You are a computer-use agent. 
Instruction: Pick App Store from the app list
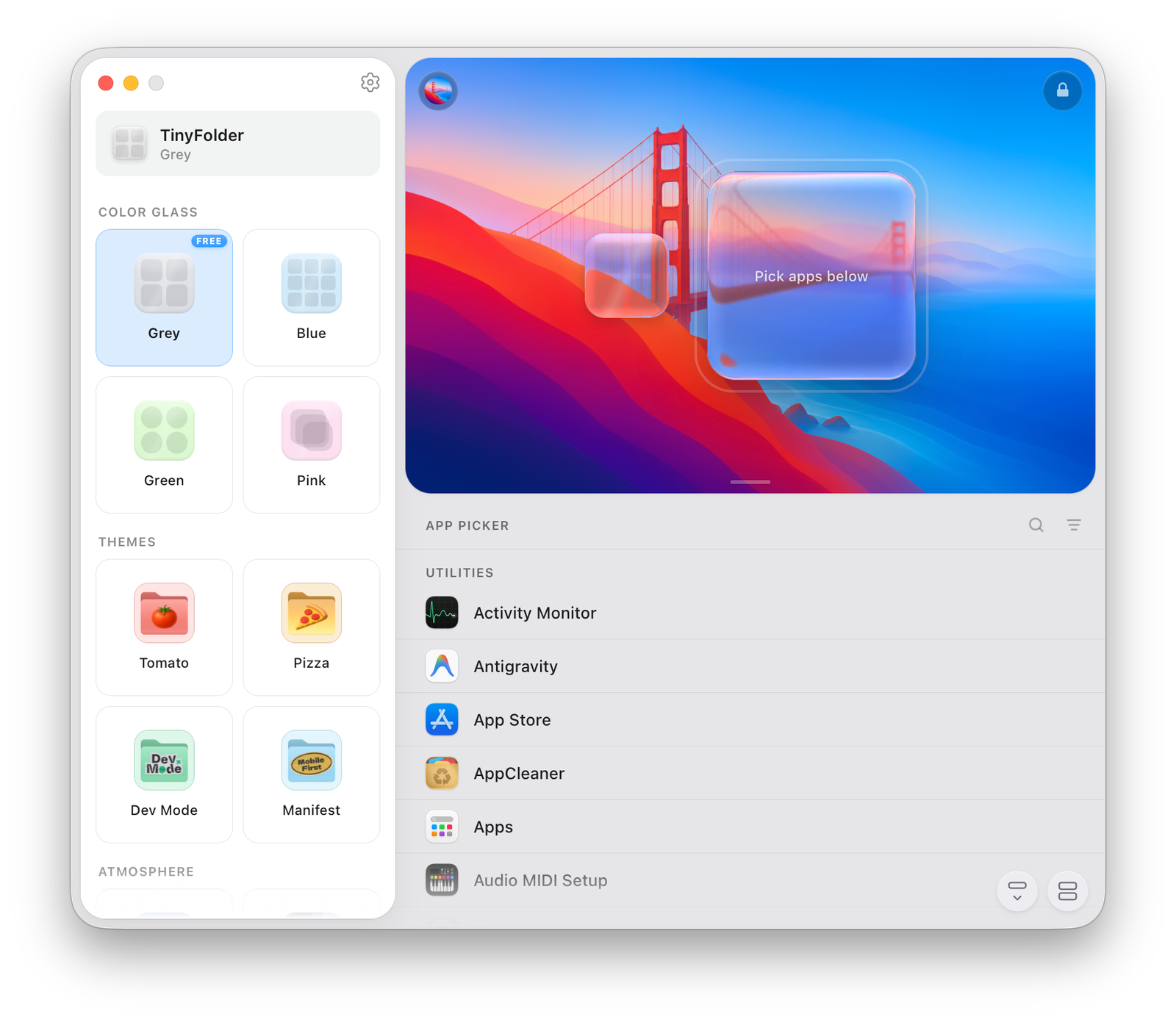[750, 720]
